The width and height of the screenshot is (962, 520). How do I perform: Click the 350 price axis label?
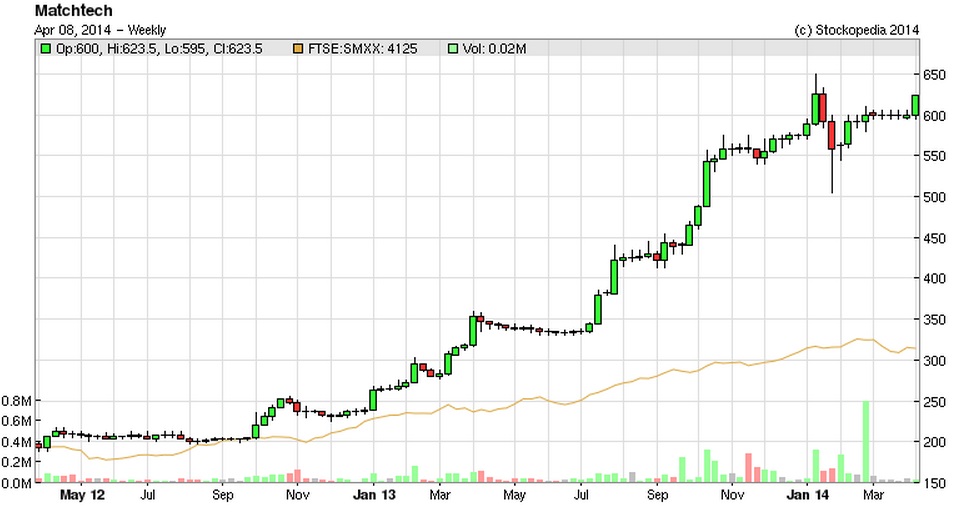click(x=934, y=319)
